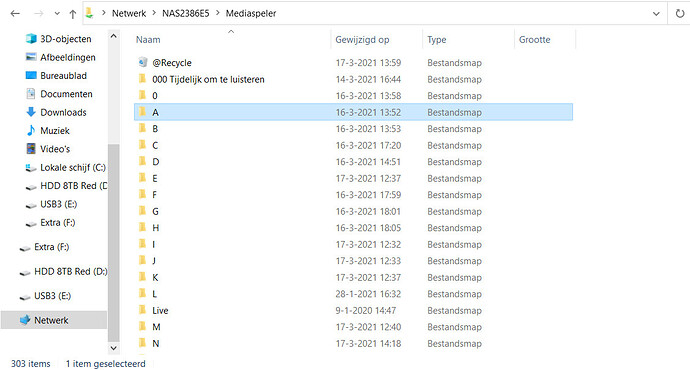Viewport: 690px width, 370px height.
Task: Click the Video's film icon
Action: click(31, 149)
